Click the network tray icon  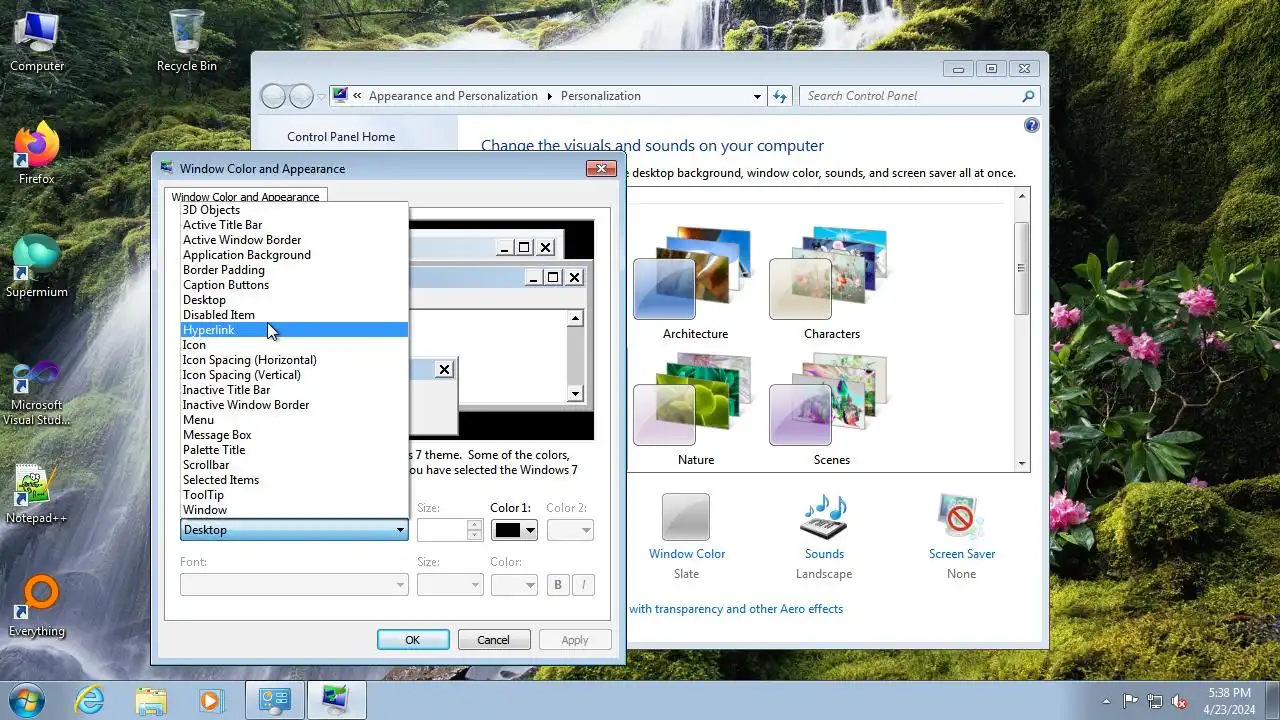tap(1155, 701)
